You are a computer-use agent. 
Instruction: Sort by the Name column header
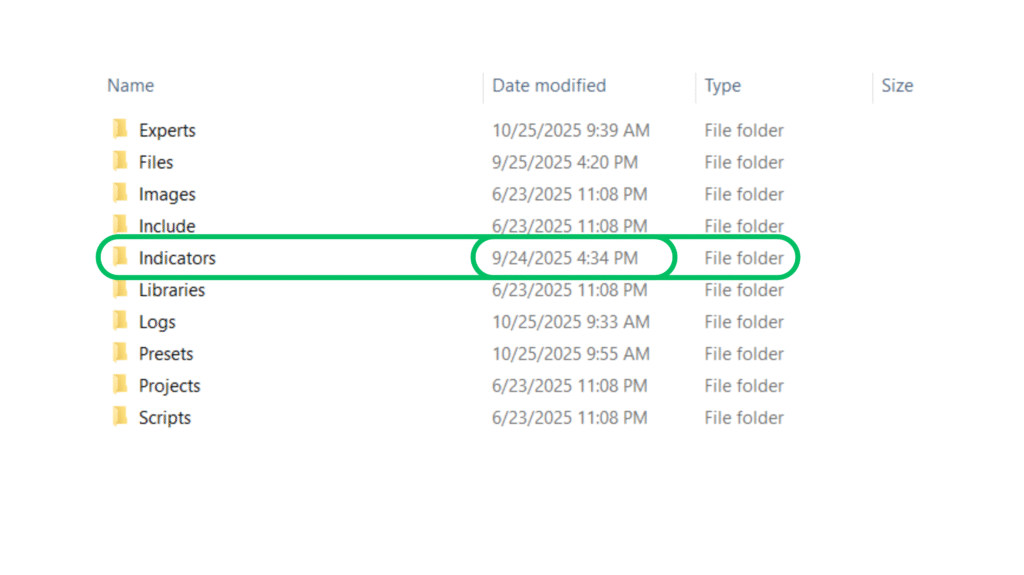(x=131, y=86)
